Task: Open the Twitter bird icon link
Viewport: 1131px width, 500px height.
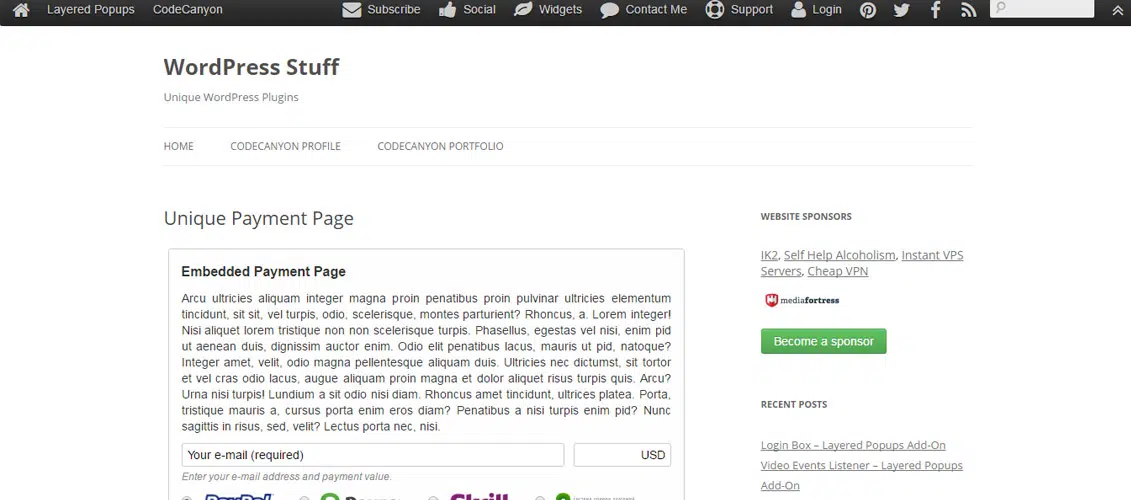Action: [902, 10]
